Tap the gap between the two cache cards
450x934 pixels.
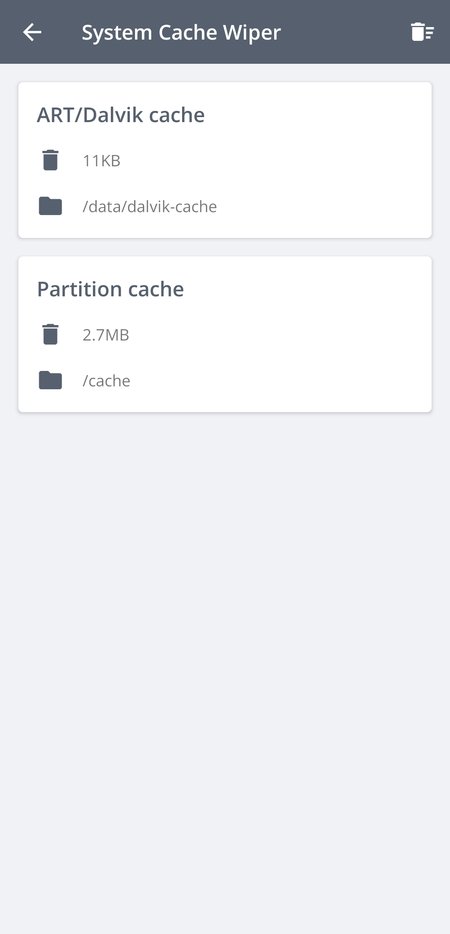(225, 247)
